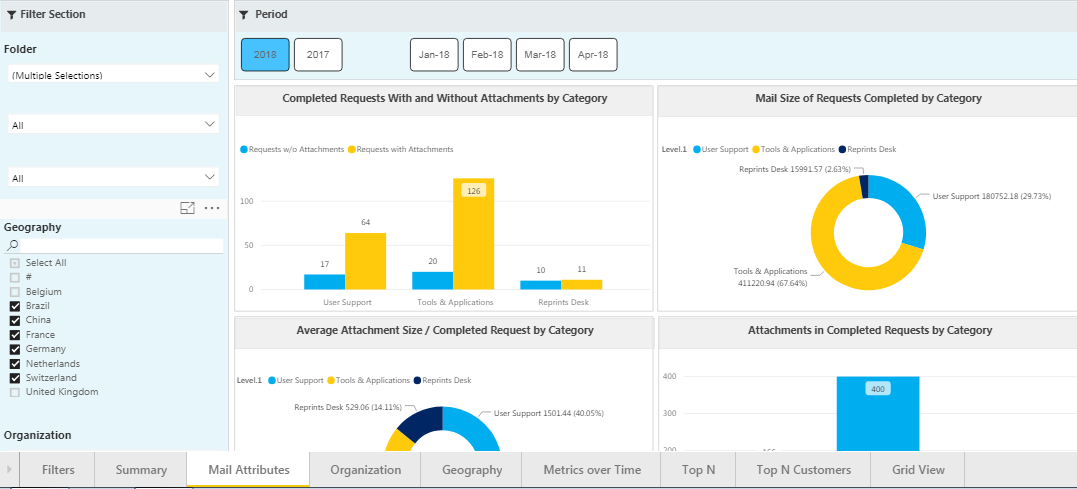1077x489 pixels.
Task: Click User Support legend swatch in Average Attachment chart
Action: tap(272, 380)
